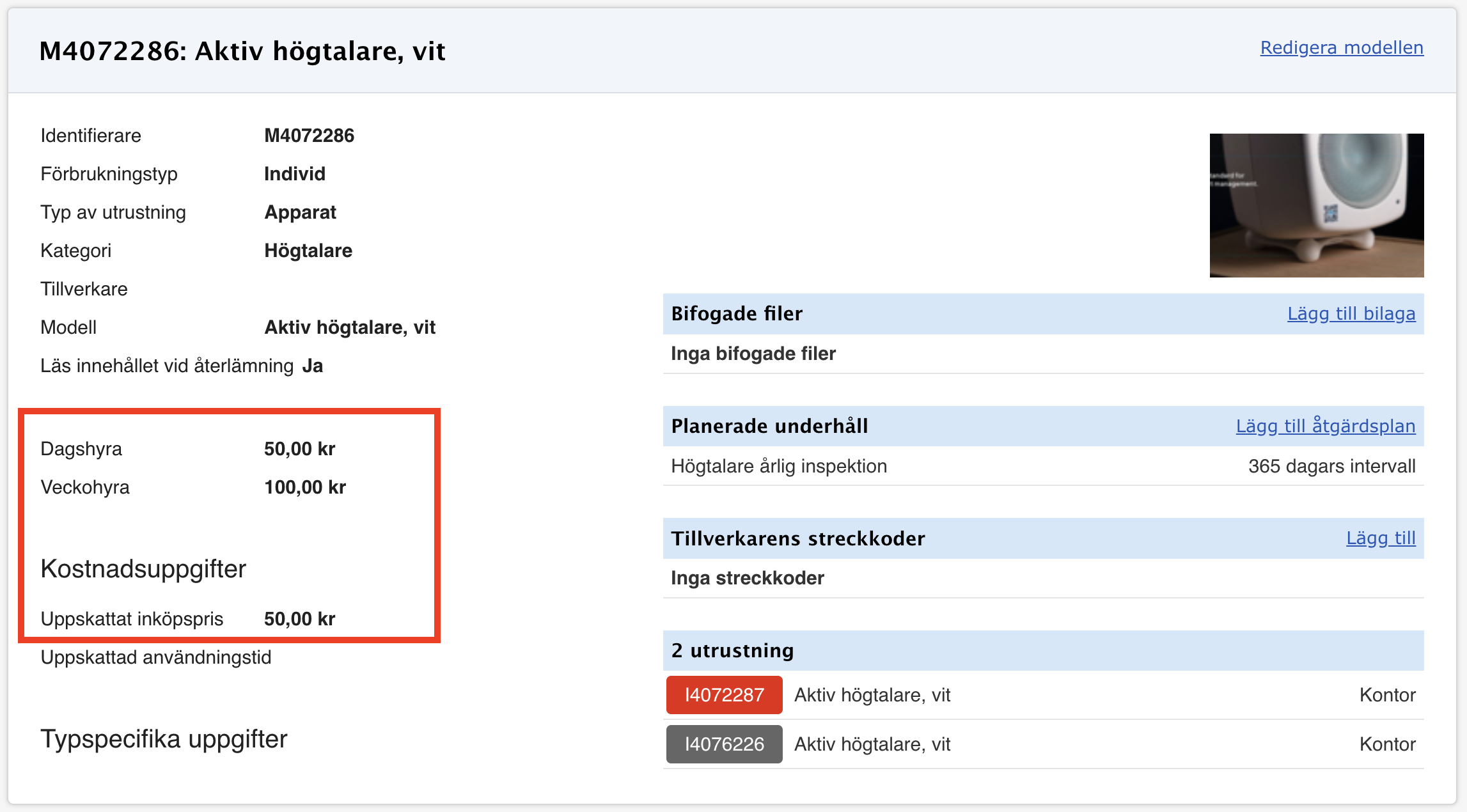Click the Dagshyra value 50,00 kr
The image size is (1467, 812).
(x=299, y=449)
